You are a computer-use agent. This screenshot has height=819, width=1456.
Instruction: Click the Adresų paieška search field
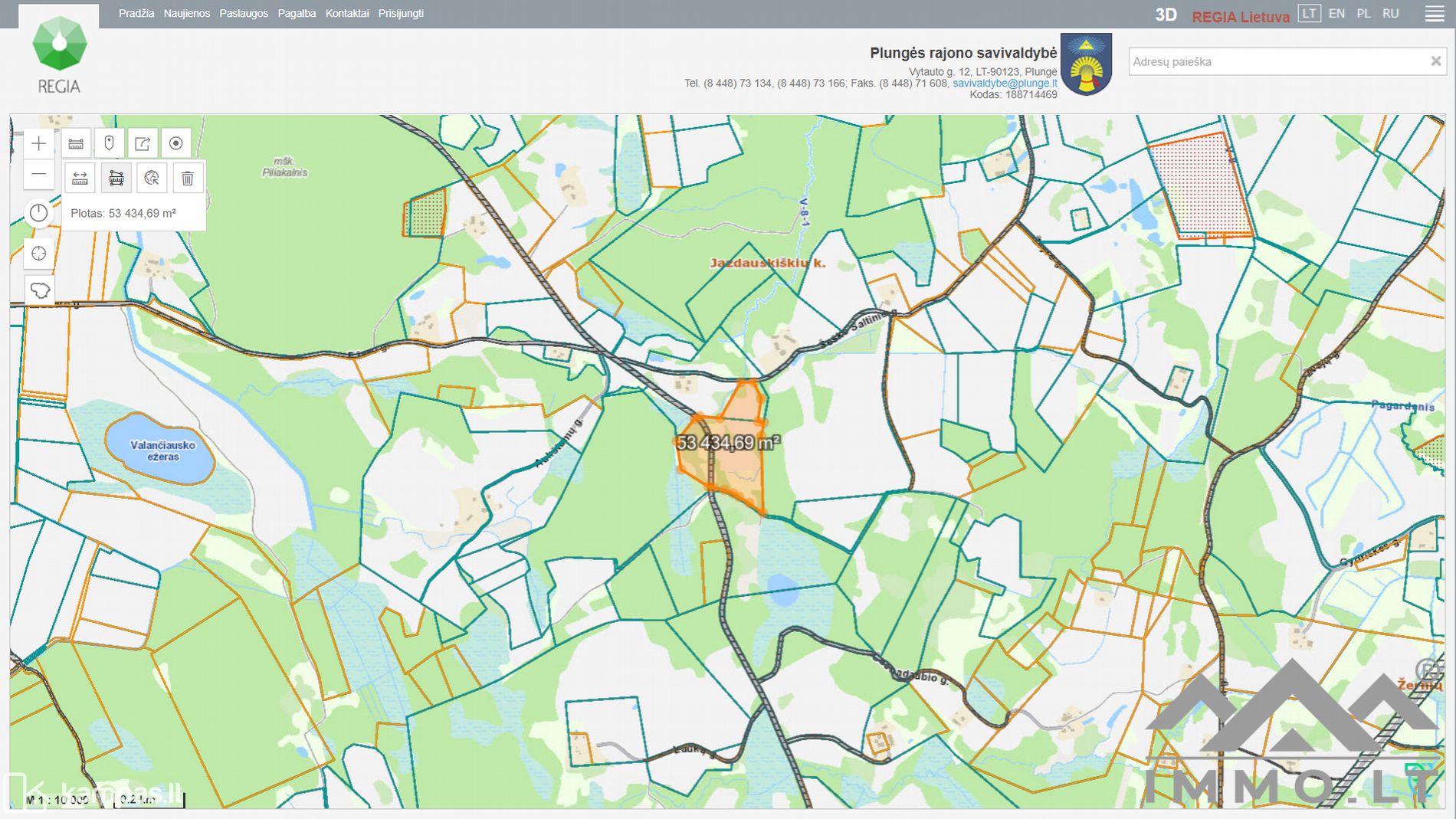(x=1276, y=61)
